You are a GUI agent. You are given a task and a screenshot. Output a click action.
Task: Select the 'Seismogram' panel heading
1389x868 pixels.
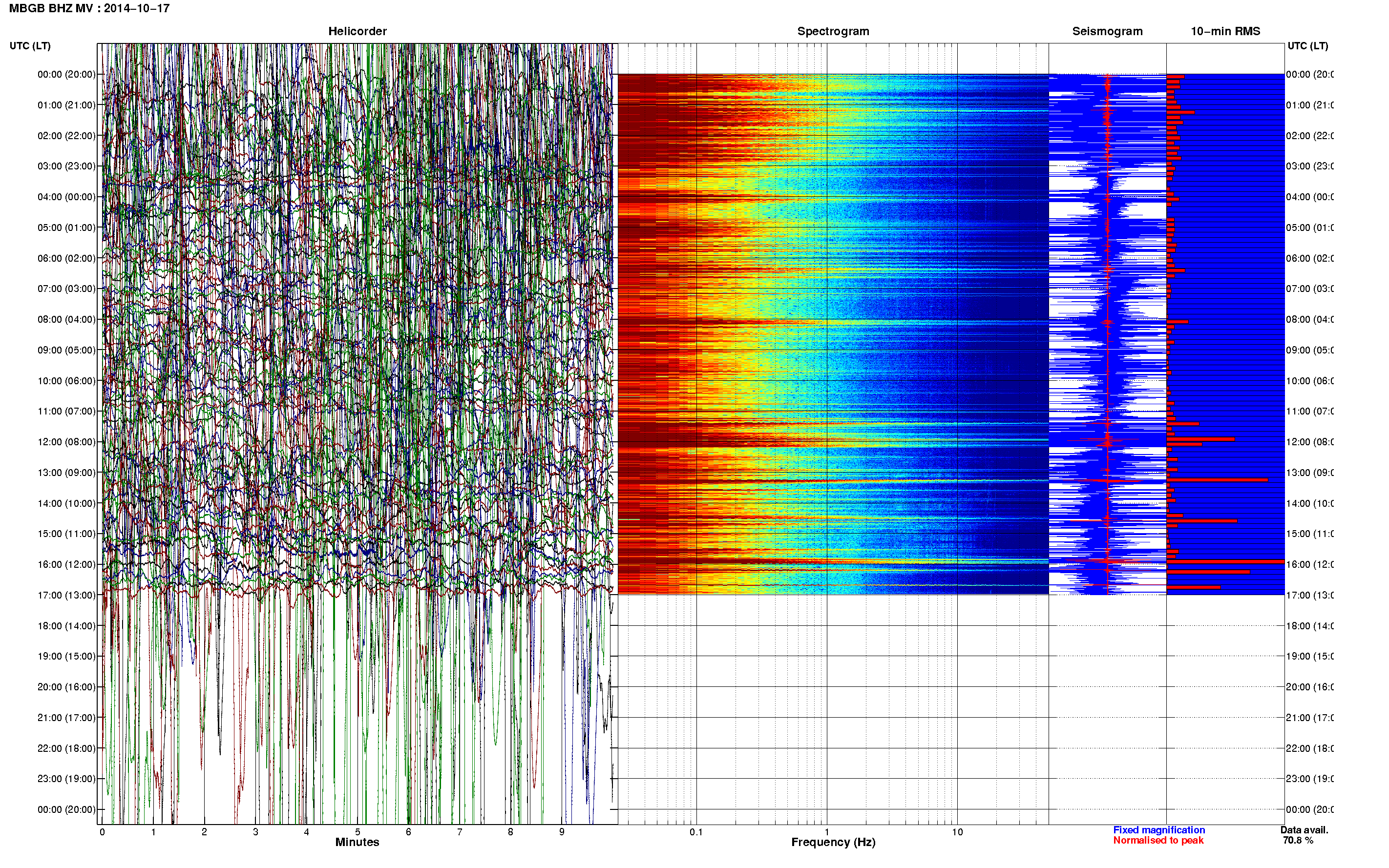tap(1107, 31)
